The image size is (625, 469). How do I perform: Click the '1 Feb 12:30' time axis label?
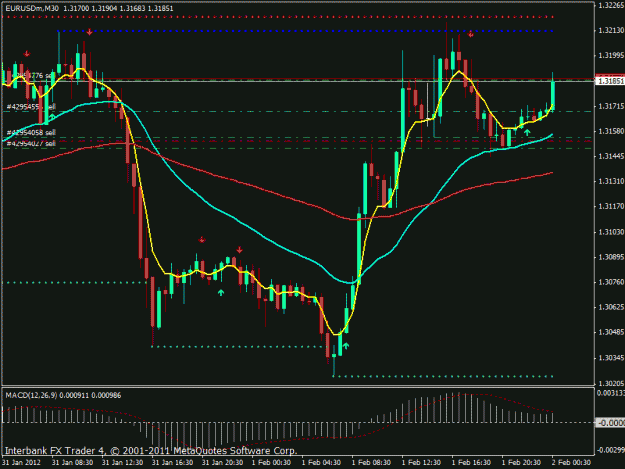pos(421,463)
